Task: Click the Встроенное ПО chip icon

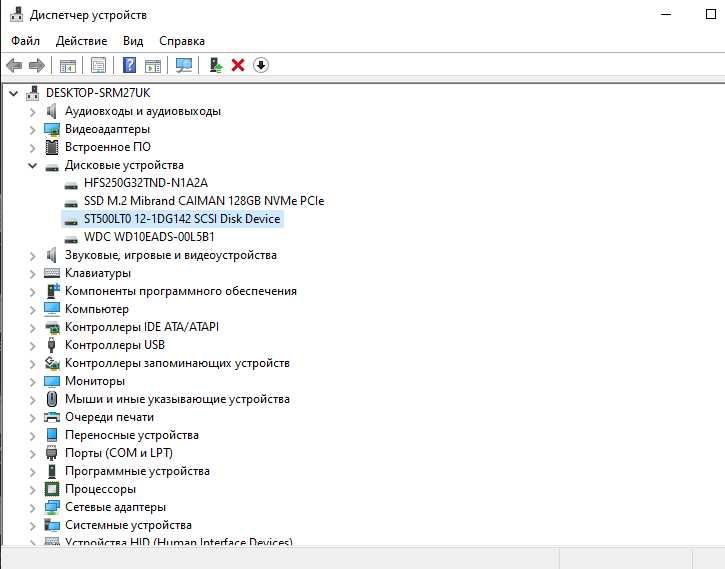Action: tap(52, 147)
